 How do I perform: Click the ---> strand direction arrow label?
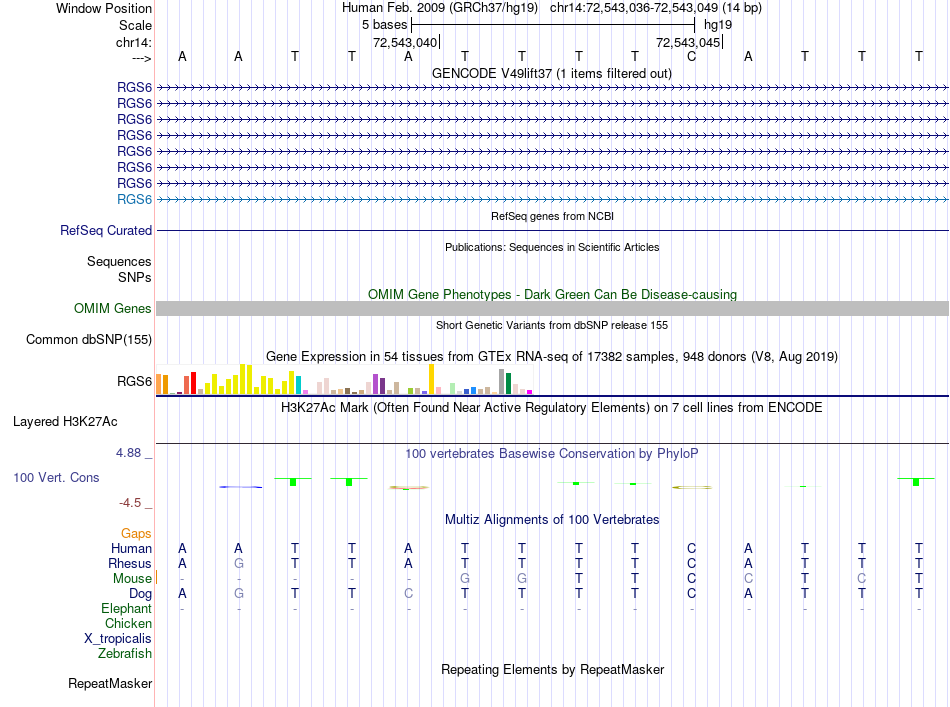(142, 58)
